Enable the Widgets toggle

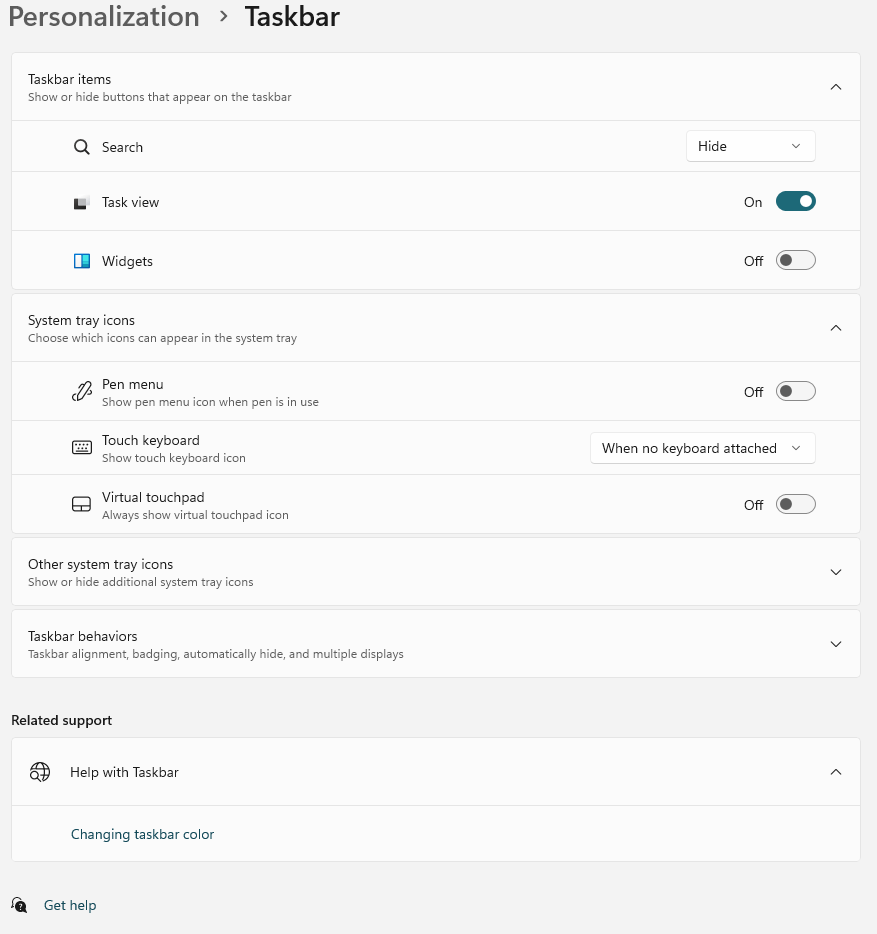[x=795, y=260]
